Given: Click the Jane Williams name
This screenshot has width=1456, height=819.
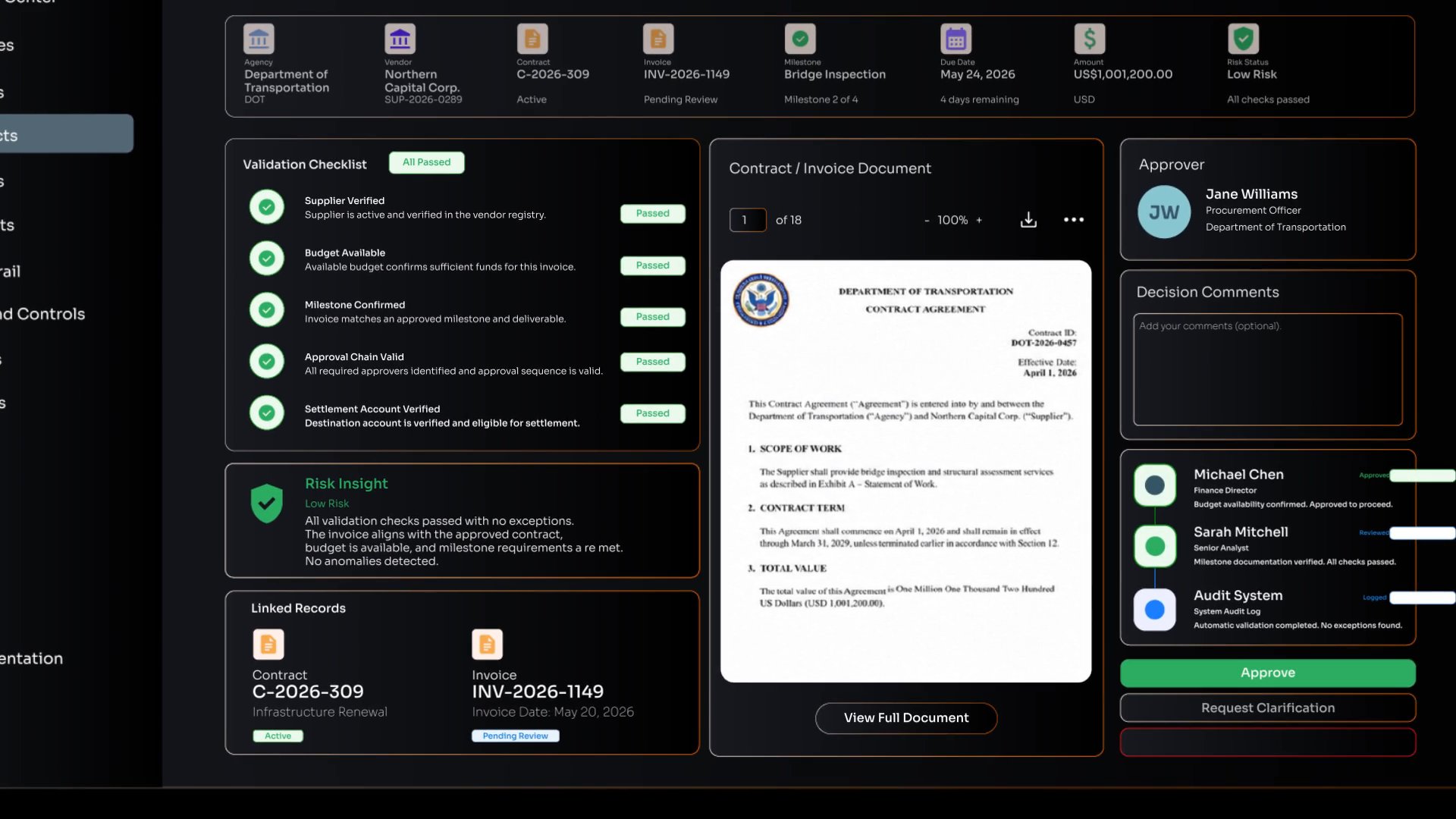Looking at the screenshot, I should click(1251, 194).
